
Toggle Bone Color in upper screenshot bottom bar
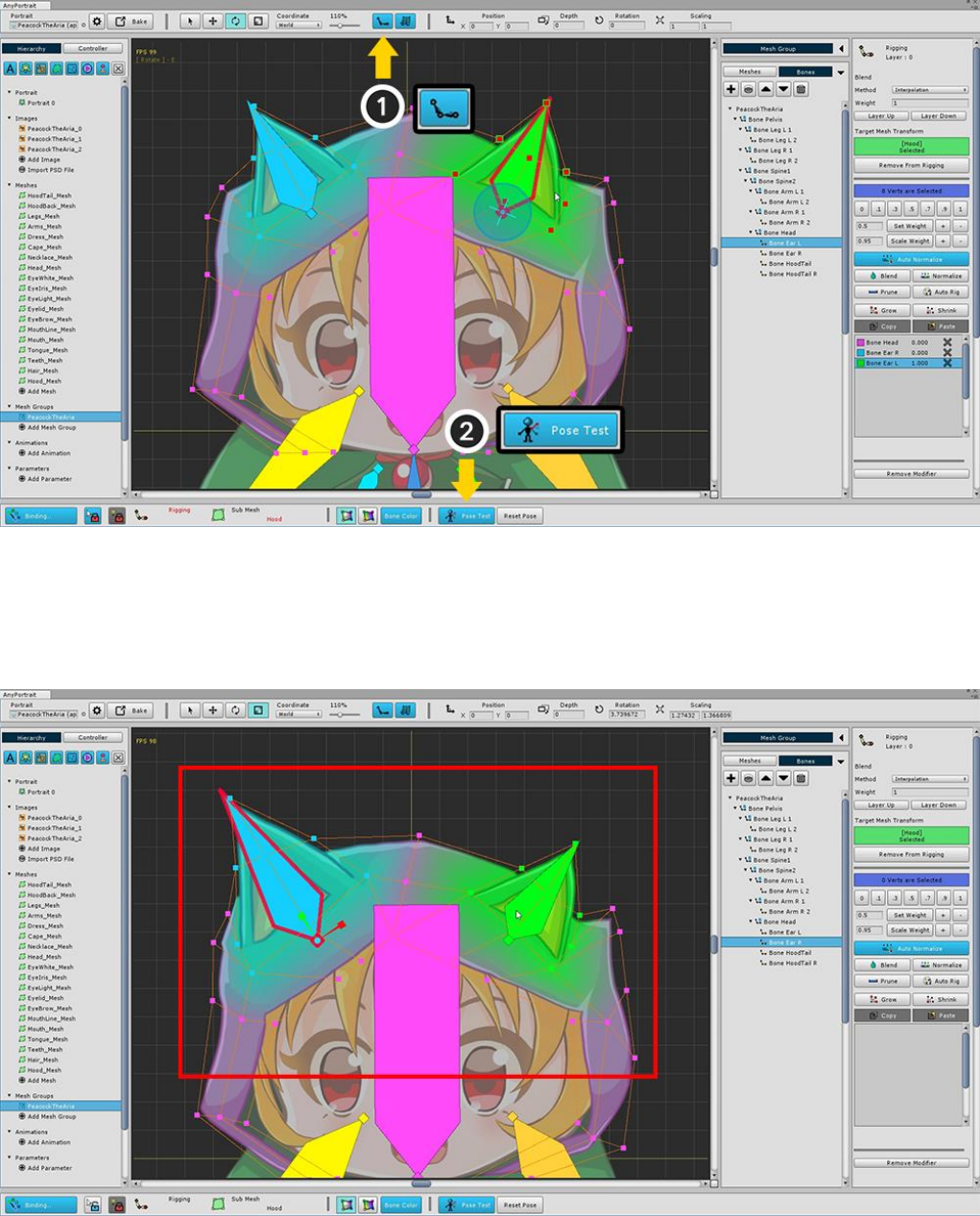[x=400, y=516]
